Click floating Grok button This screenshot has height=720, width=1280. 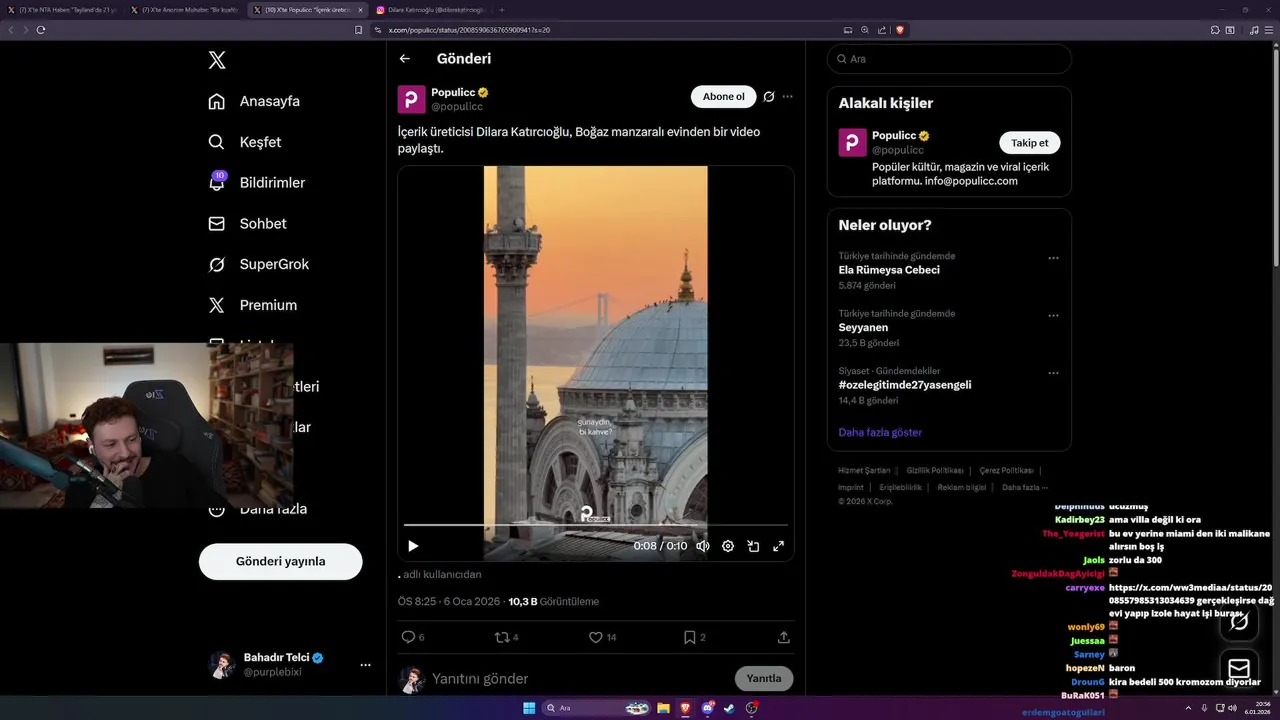click(1239, 622)
